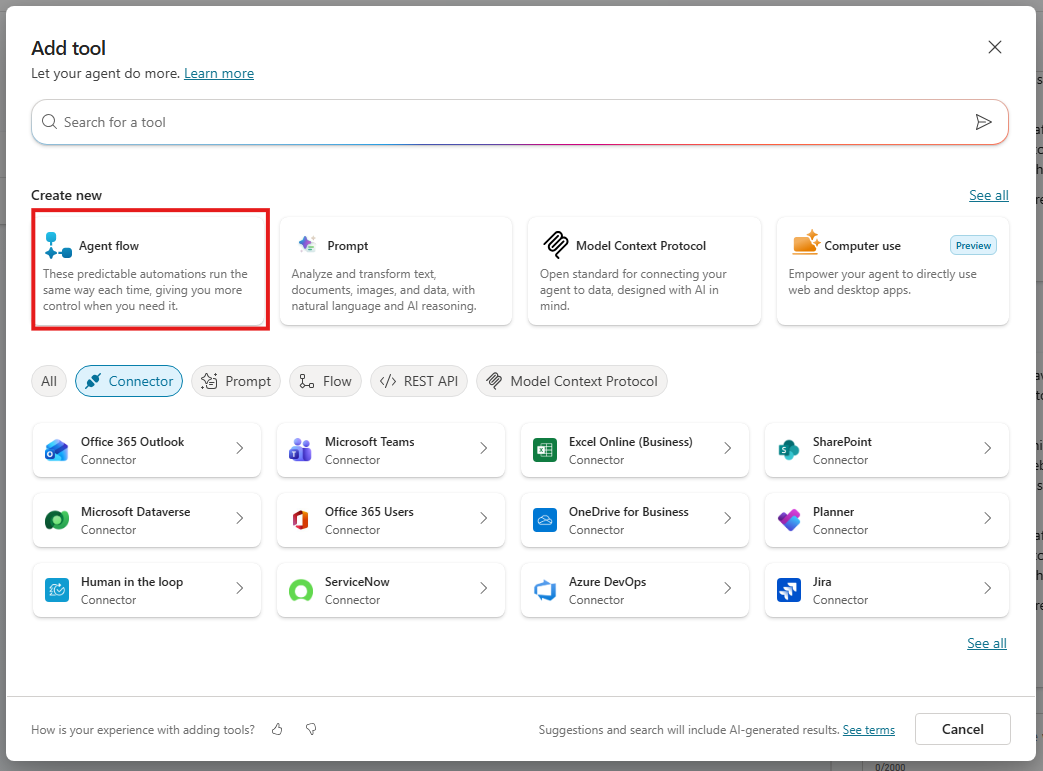
Task: Click the Computer use description text
Action: 882,282
